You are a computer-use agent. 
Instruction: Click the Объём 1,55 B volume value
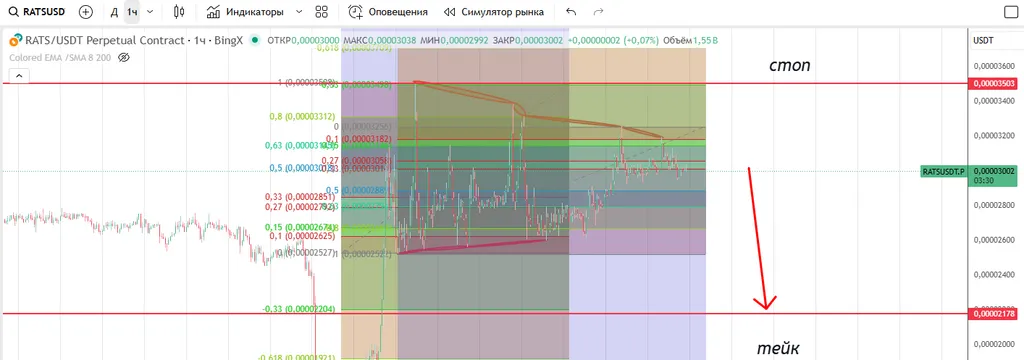point(706,41)
